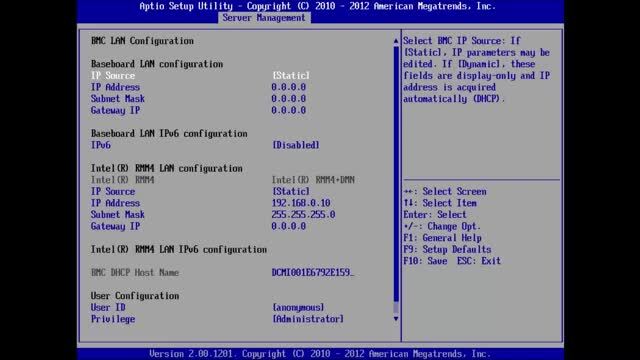Click scrollbar up arrow
The width and height of the screenshot is (640, 360).
(x=396, y=41)
